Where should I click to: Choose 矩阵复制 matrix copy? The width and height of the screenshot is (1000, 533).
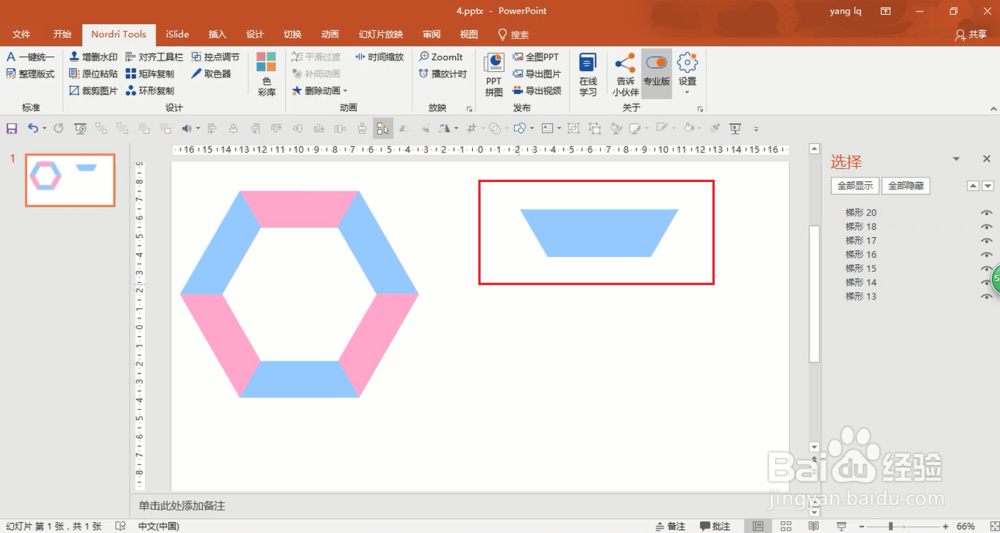coord(150,73)
